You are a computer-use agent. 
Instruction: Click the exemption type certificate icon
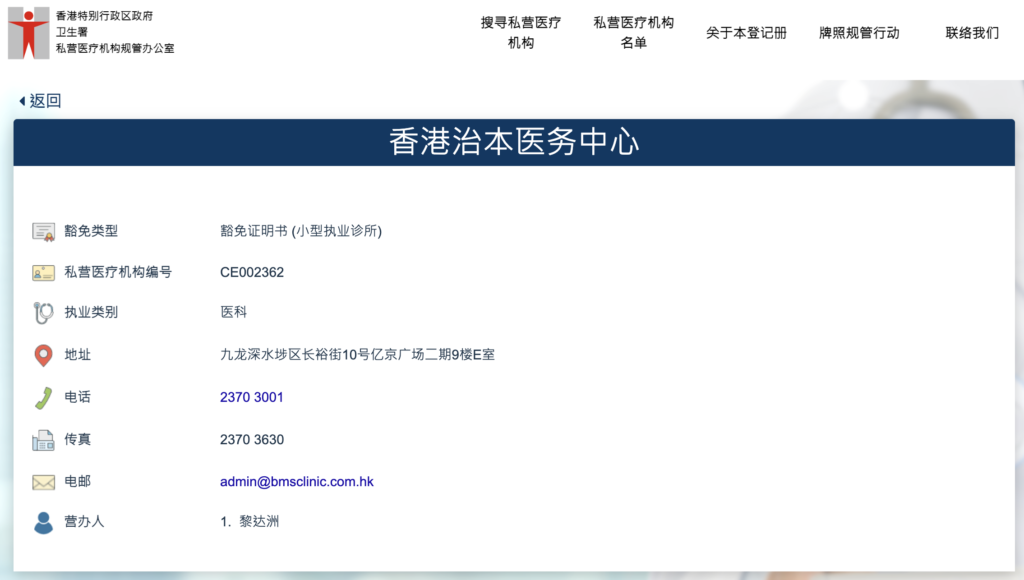click(x=43, y=231)
